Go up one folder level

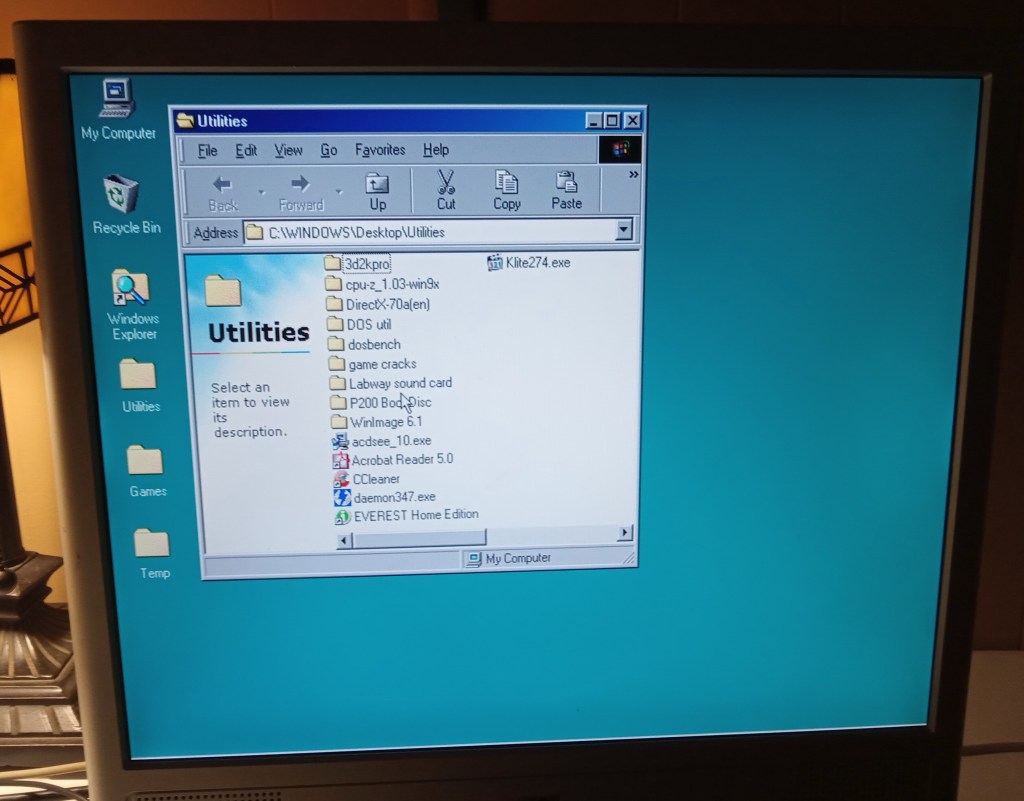pyautogui.click(x=377, y=190)
